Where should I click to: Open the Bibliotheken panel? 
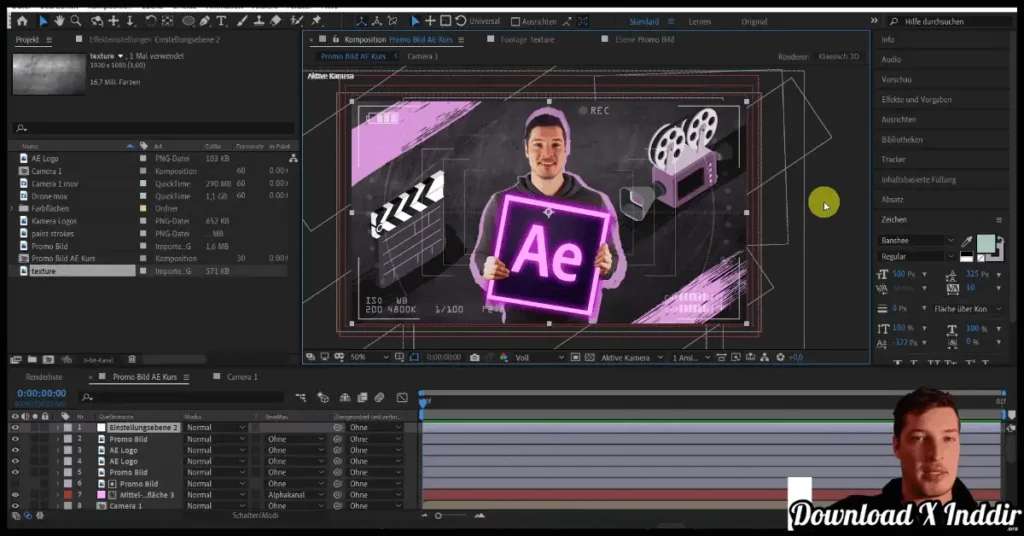901,140
